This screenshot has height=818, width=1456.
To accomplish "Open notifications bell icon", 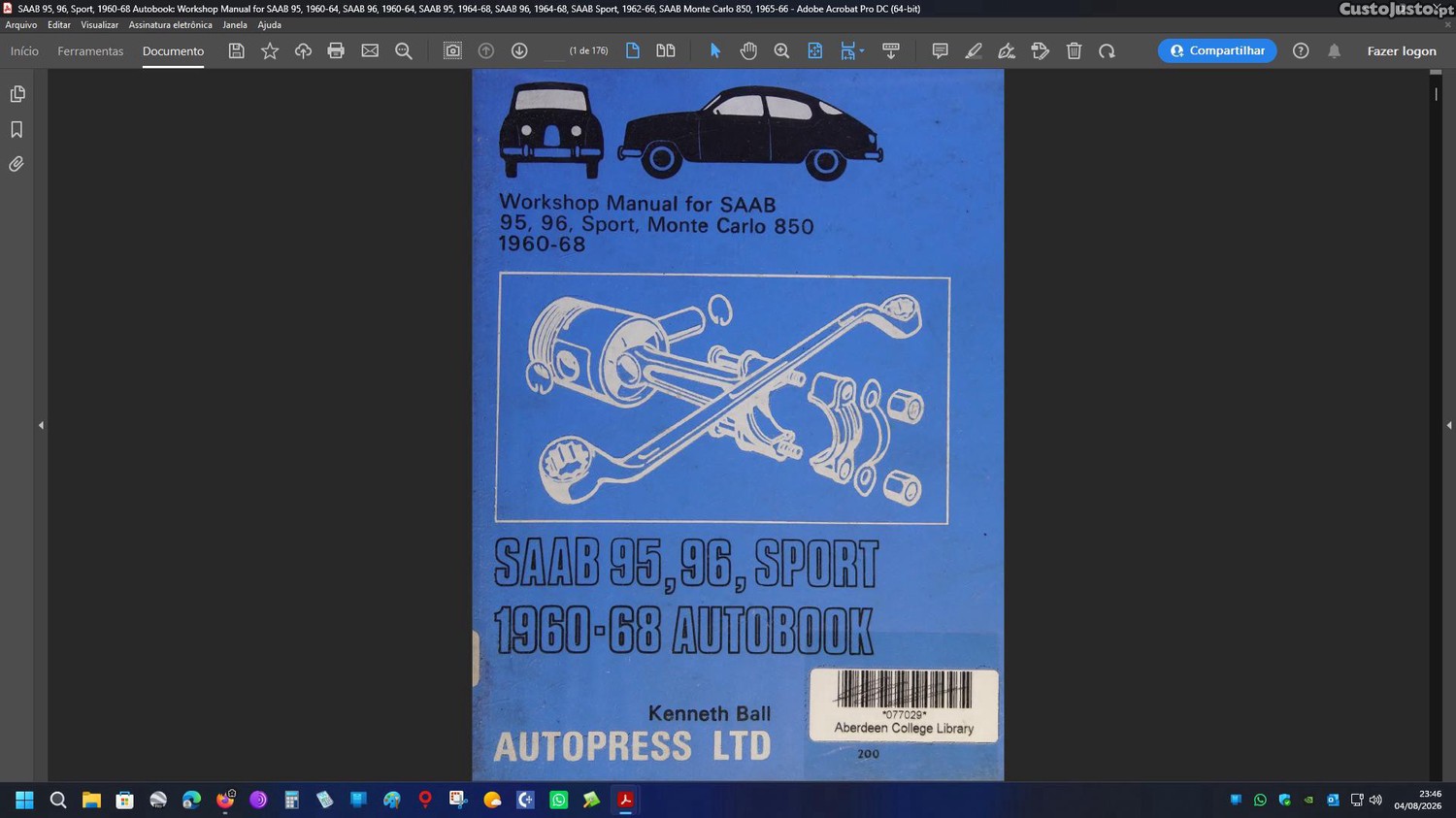I will 1335,50.
